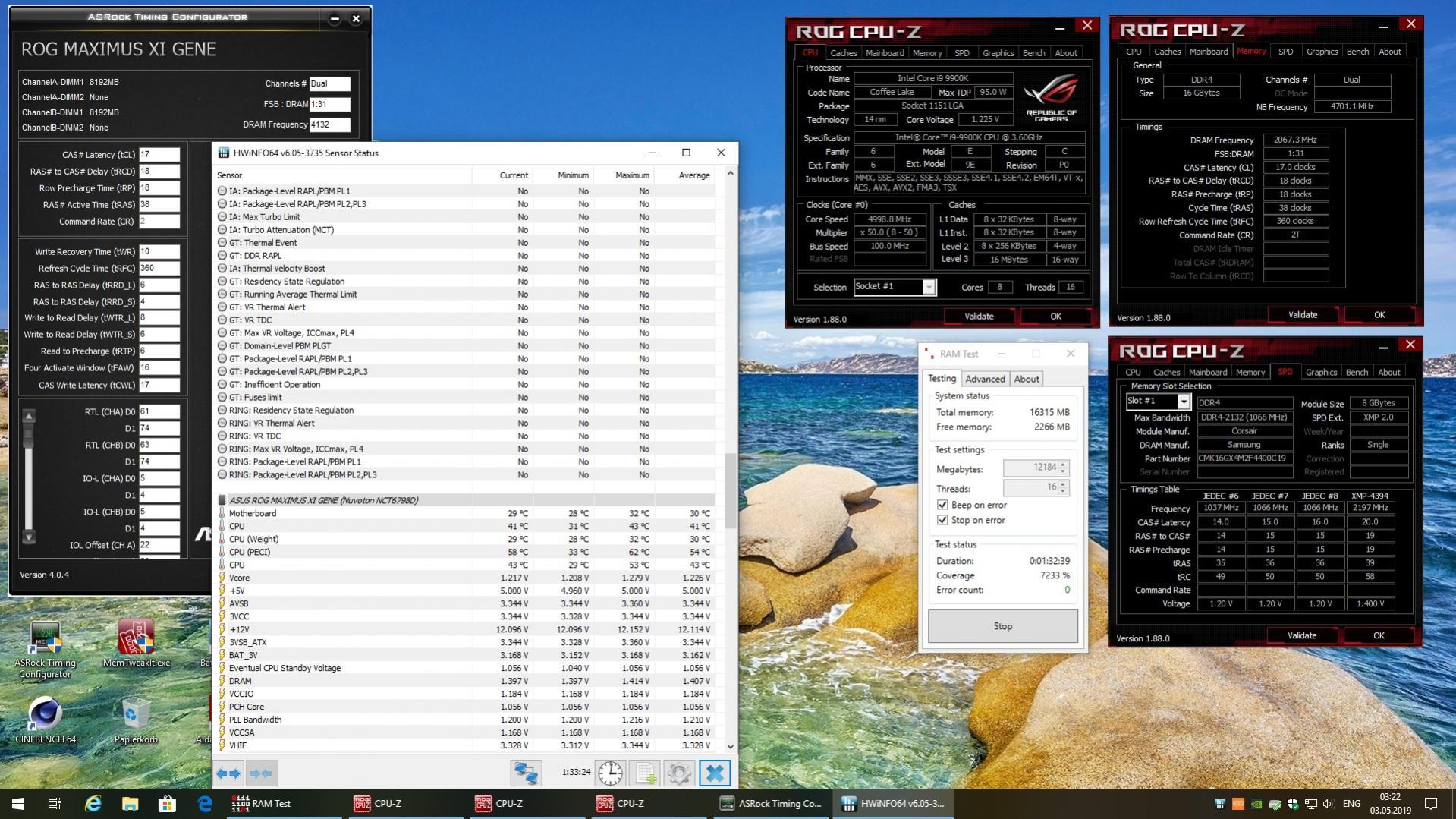Open the network tray icon
The width and height of the screenshot is (1456, 819).
click(x=1310, y=804)
